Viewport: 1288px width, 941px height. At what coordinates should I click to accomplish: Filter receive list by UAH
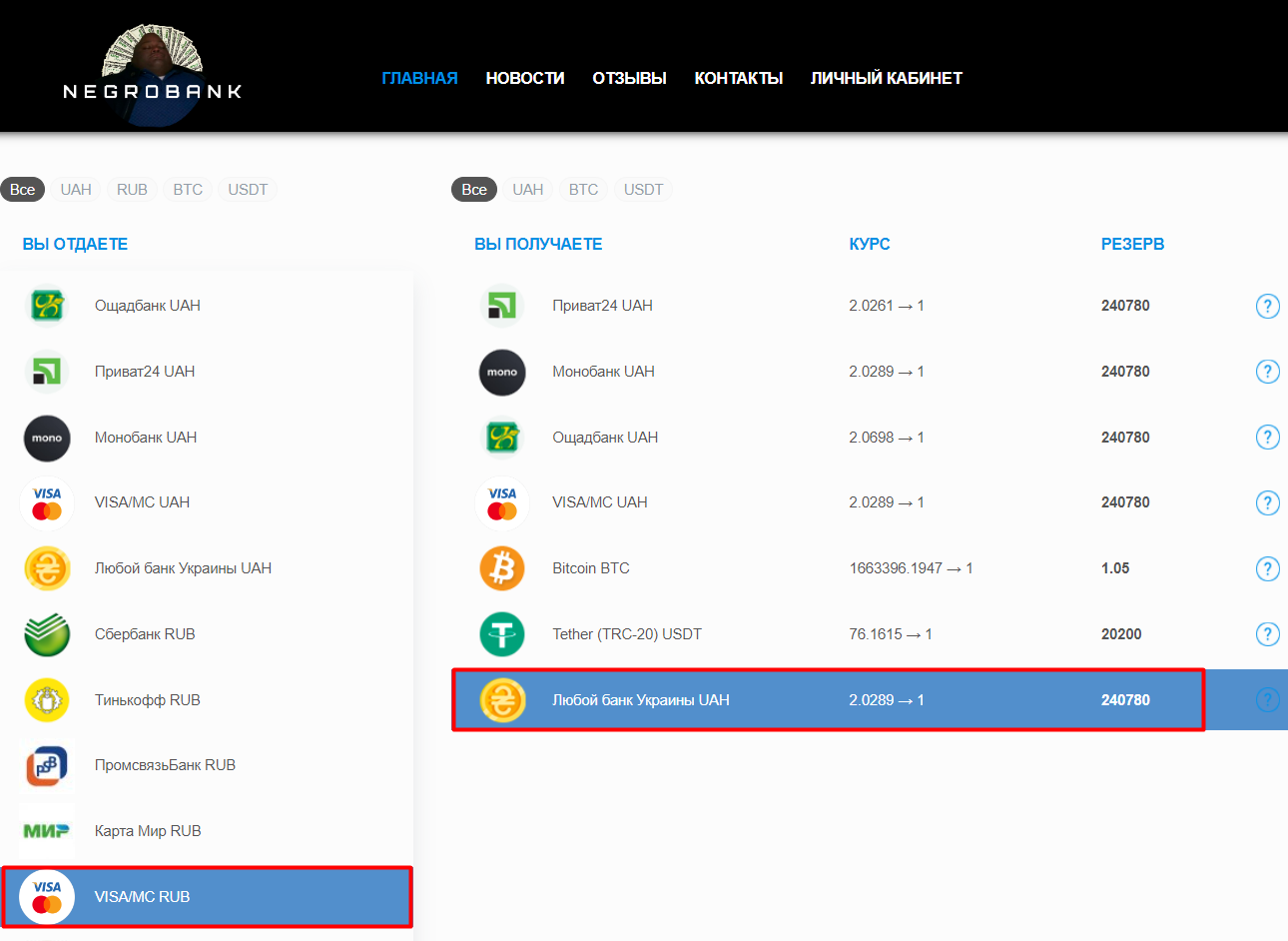(528, 190)
